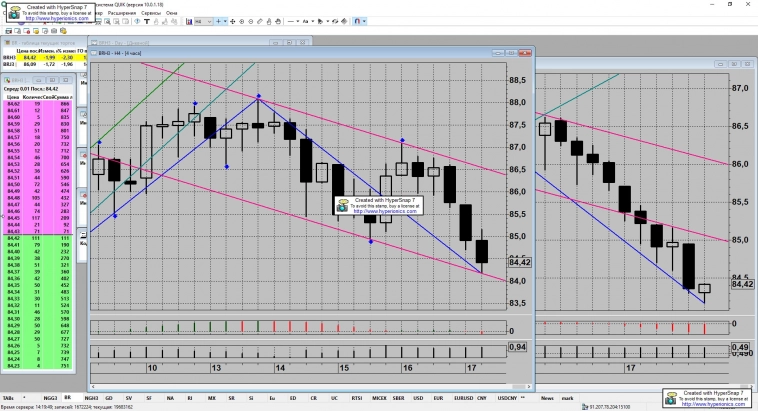Open the Окна menu
Viewport: 758px width, 411px height.
tap(172, 12)
